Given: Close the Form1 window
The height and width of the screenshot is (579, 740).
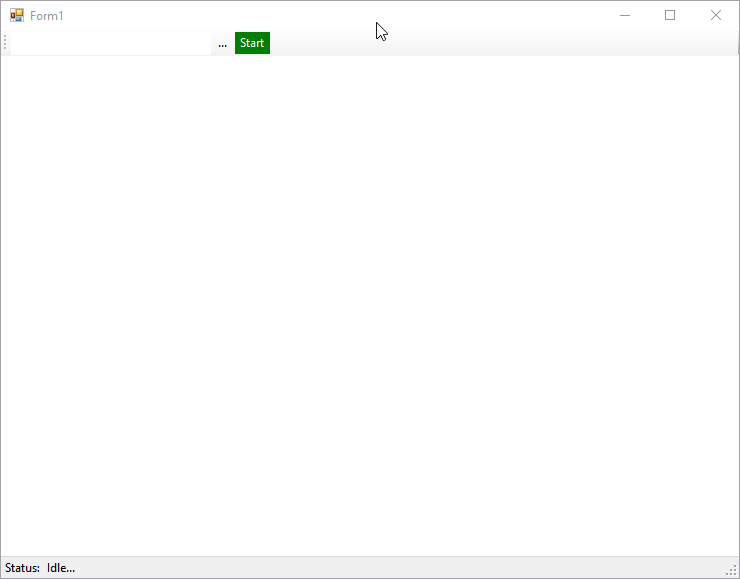Looking at the screenshot, I should [x=716, y=15].
